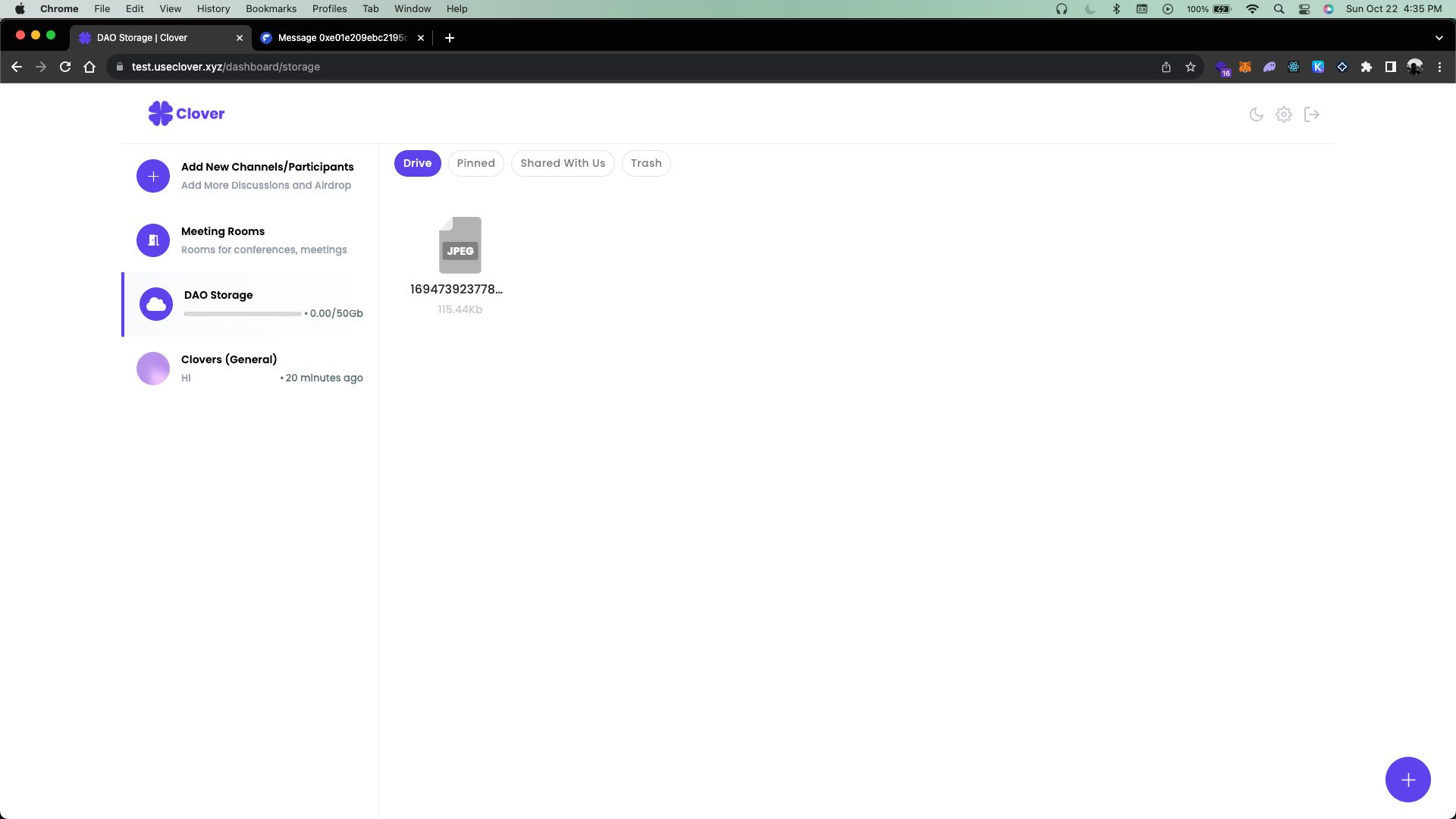
Task: Close the DAO Storage | Clover tab
Action: click(x=240, y=38)
